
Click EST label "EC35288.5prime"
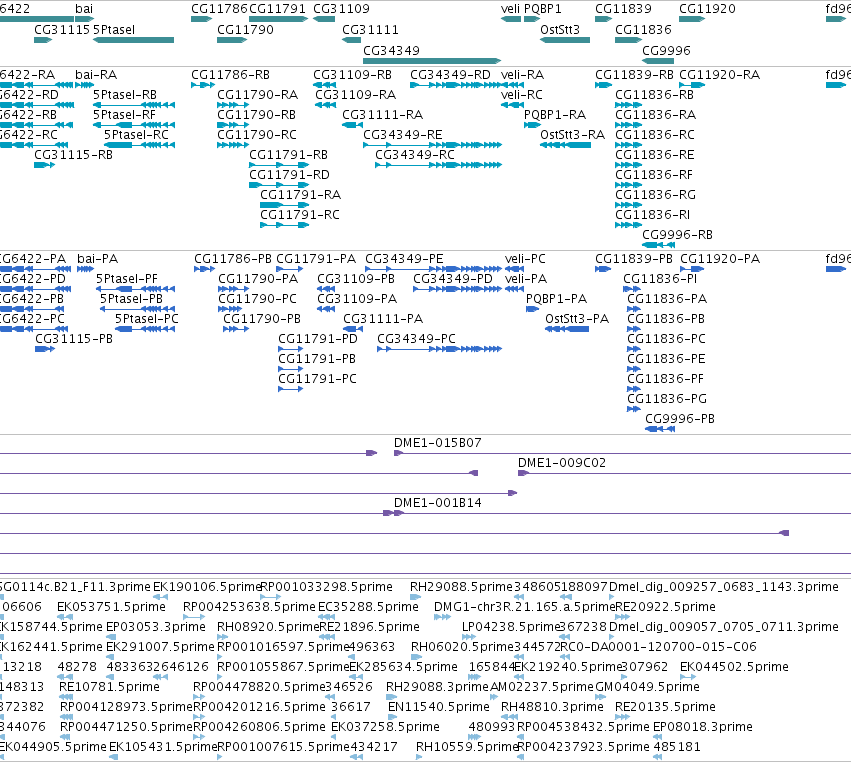pos(368,607)
